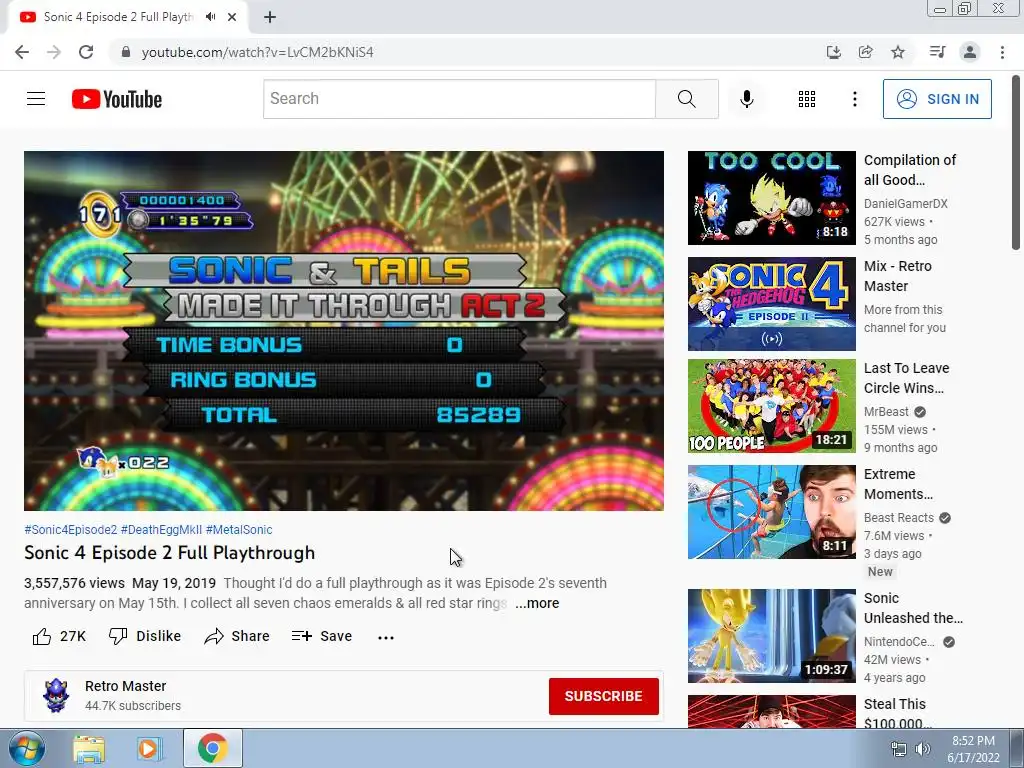Open Chrome profile icon
The image size is (1024, 768).
(970, 52)
